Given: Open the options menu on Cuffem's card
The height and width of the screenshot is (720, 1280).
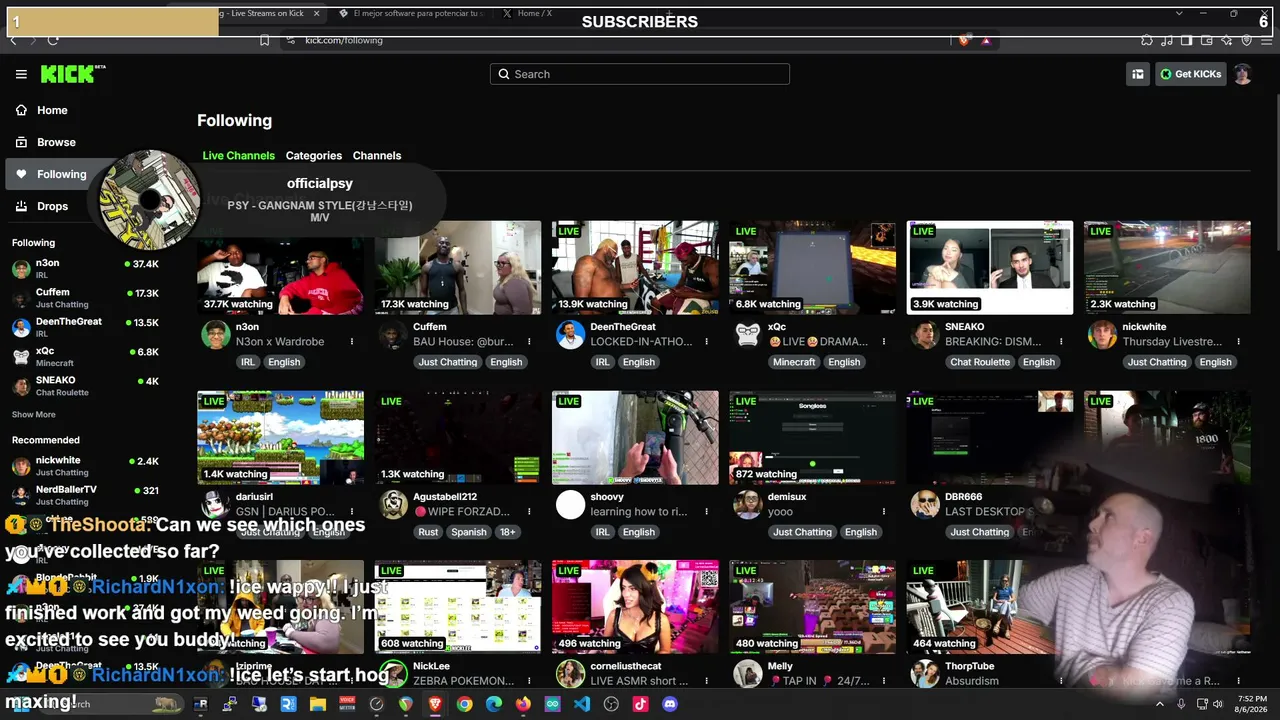Looking at the screenshot, I should pos(529,342).
